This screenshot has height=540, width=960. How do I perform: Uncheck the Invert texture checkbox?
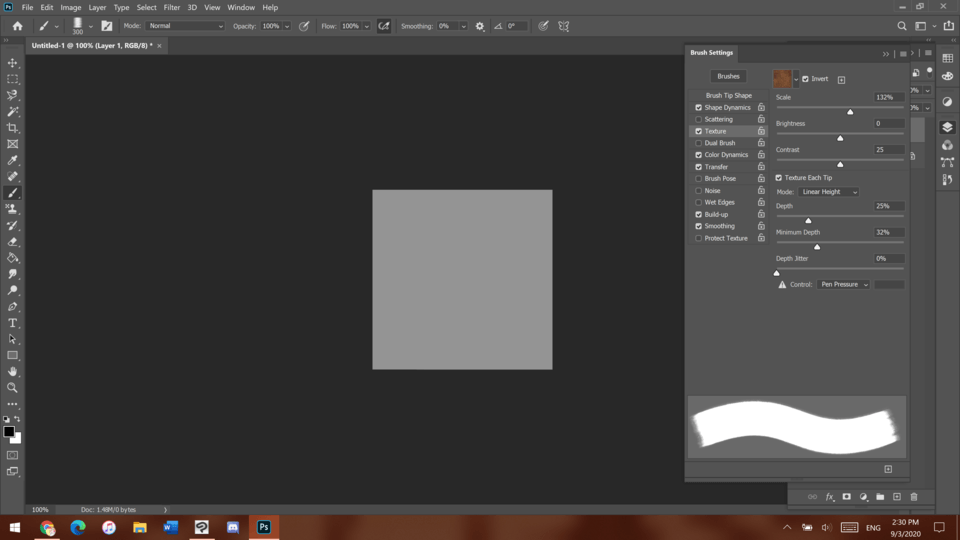806,79
